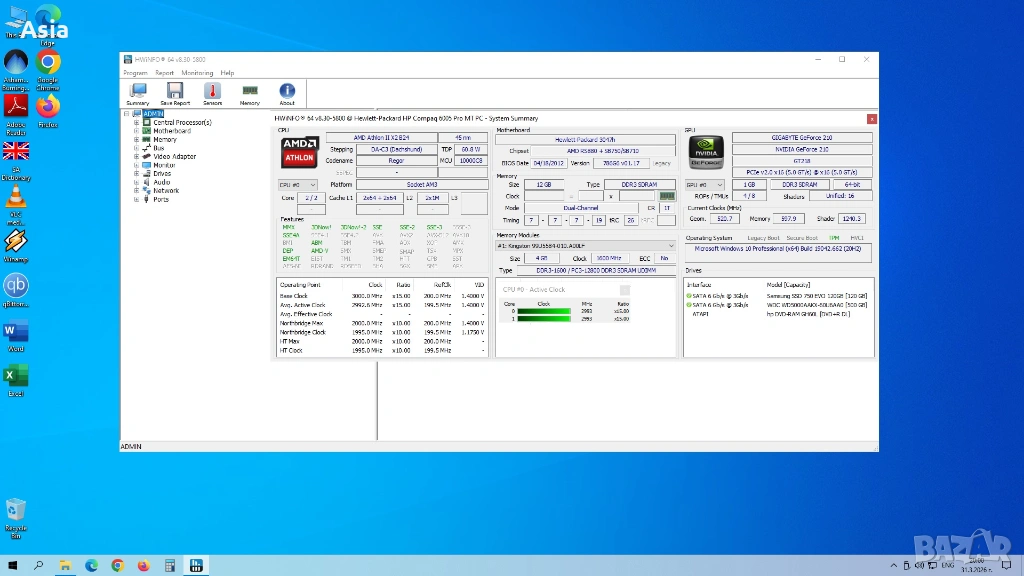Open the CPU #0 selector dropdown
This screenshot has width=1024, height=576.
[x=298, y=185]
